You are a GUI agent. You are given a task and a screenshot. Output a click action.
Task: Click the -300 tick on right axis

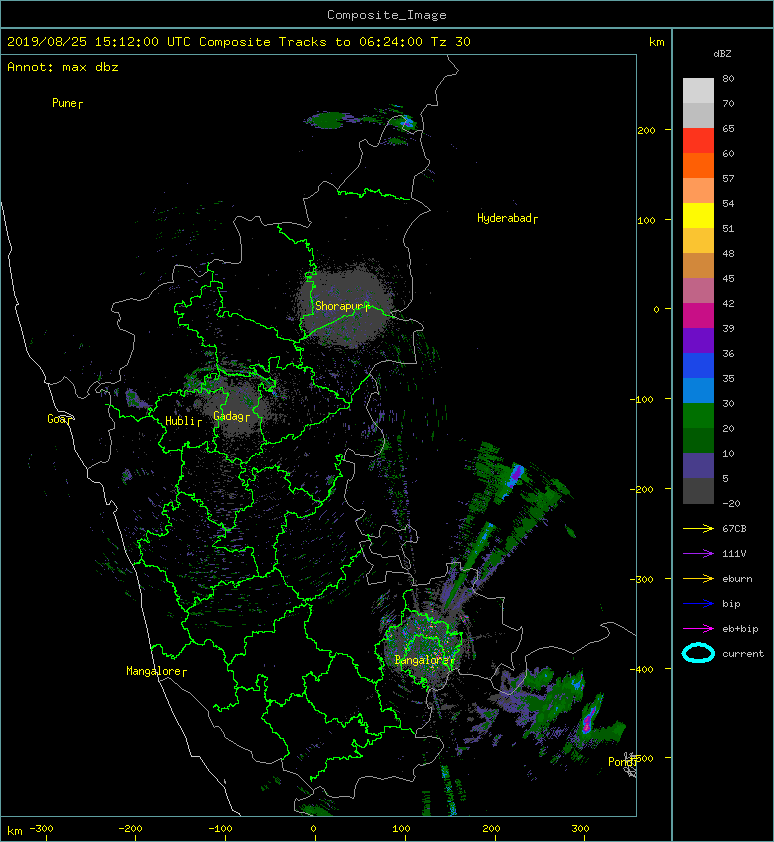point(642,579)
